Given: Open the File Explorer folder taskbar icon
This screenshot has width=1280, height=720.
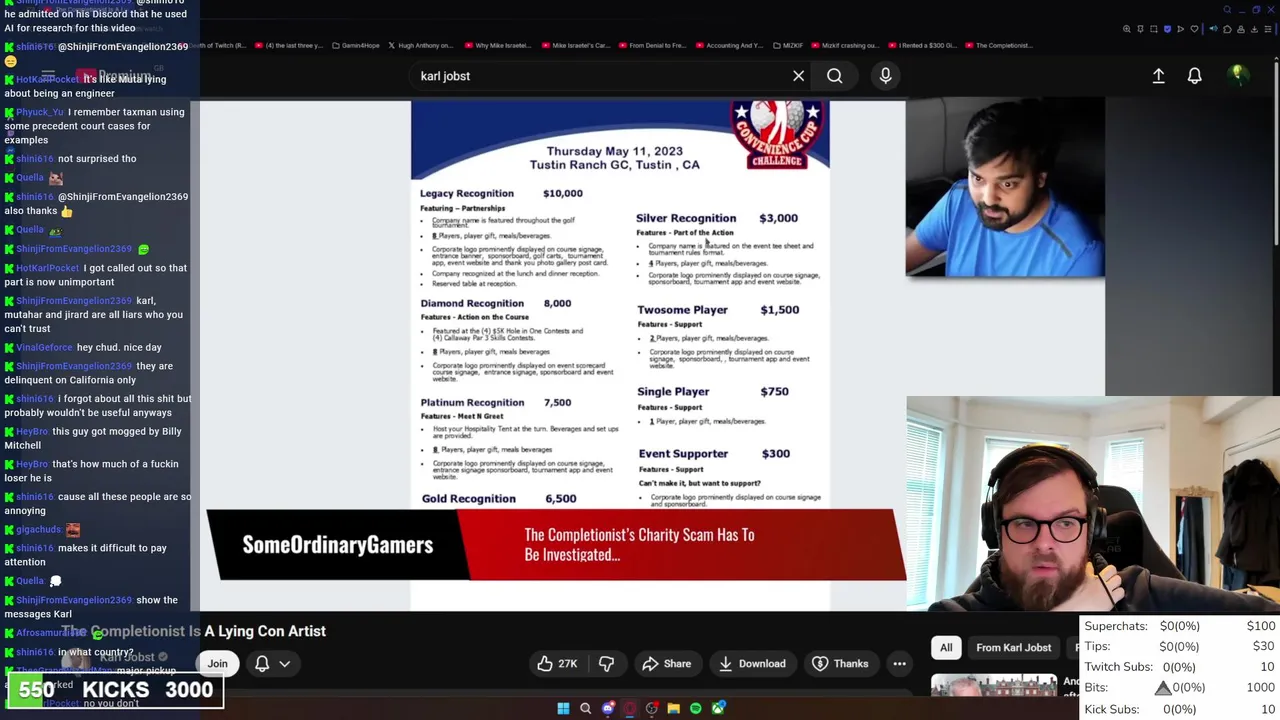Looking at the screenshot, I should point(673,709).
